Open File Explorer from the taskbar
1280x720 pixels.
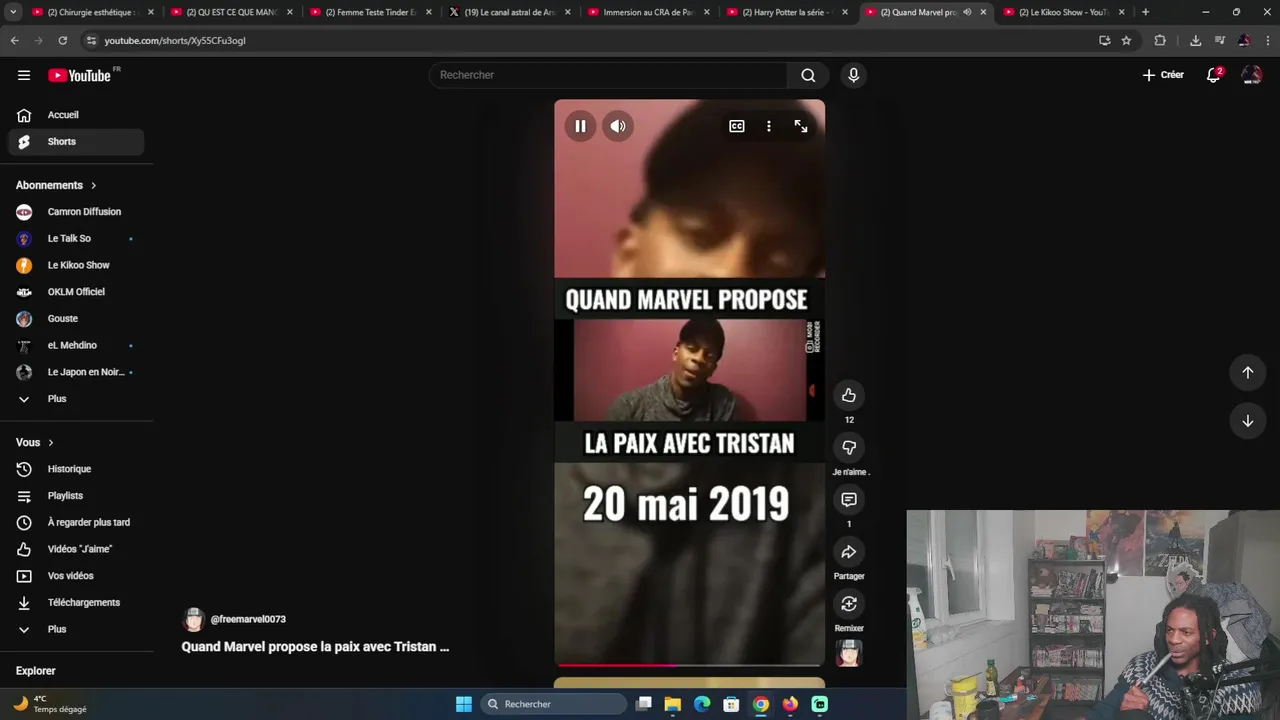point(673,704)
